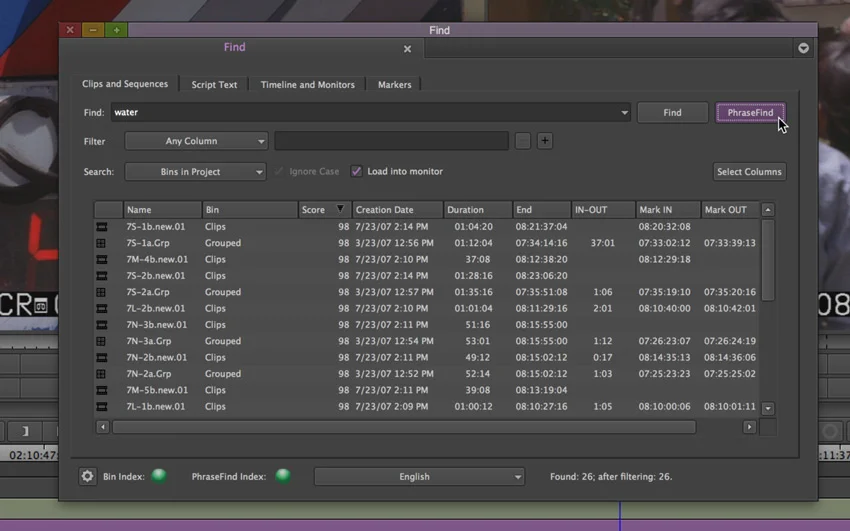Toggle the Ignore Case checkbox

tap(279, 171)
